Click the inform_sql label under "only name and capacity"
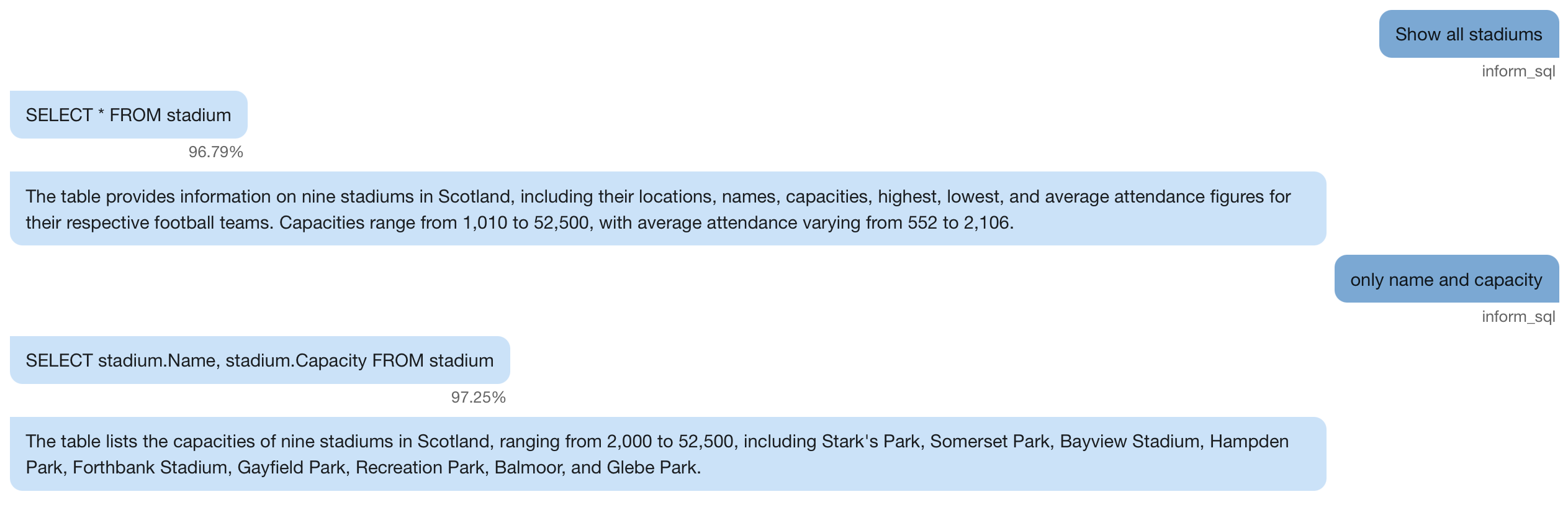This screenshot has width=1568, height=507. (1518, 317)
